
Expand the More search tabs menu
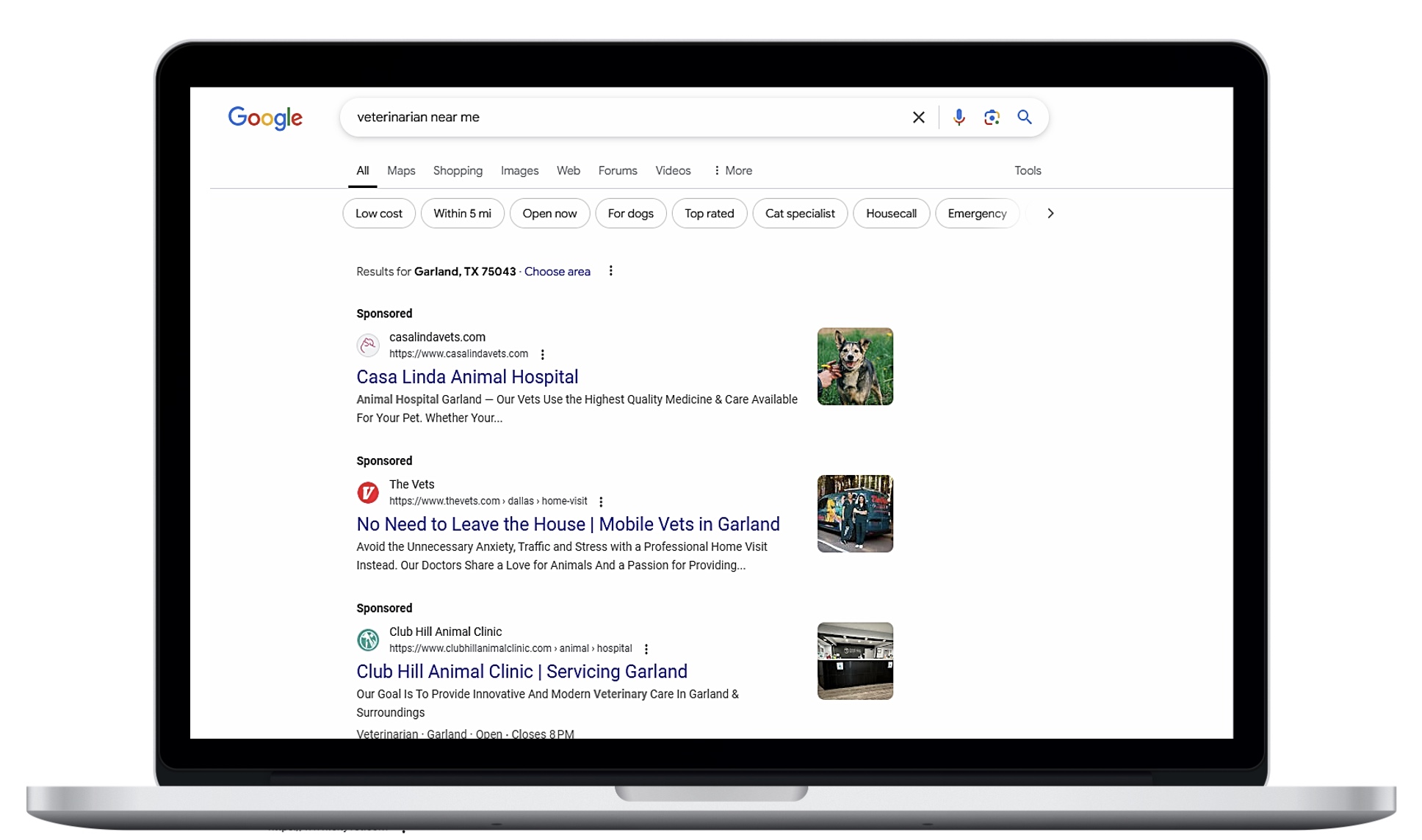(x=732, y=170)
